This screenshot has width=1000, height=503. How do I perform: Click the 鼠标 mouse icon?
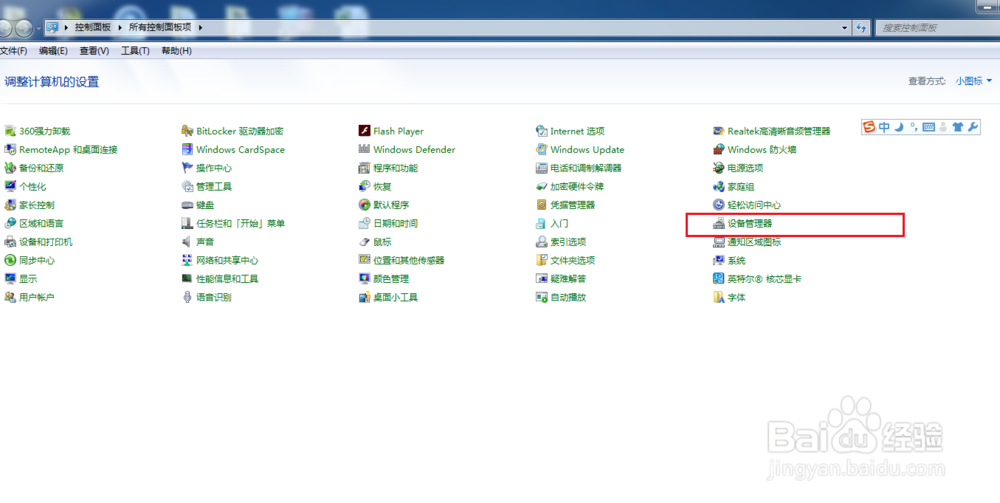point(364,242)
